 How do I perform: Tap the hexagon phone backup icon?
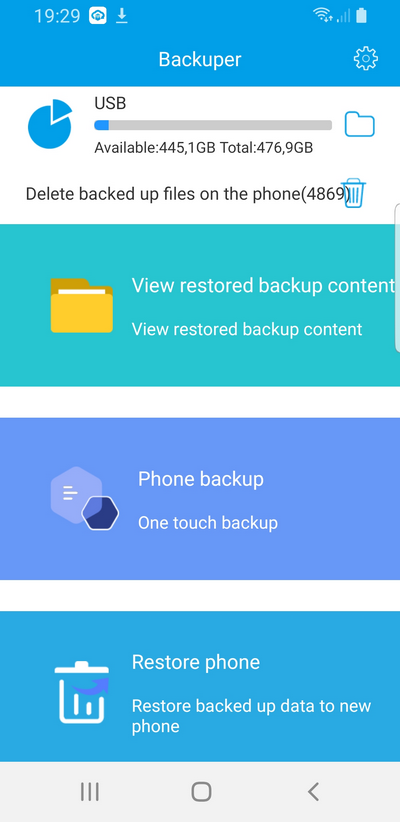click(x=84, y=498)
